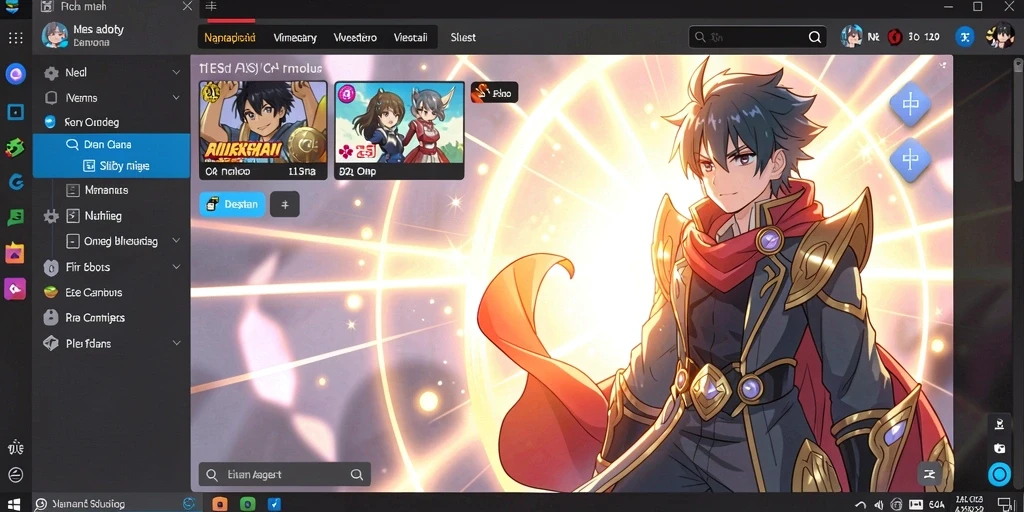The image size is (1024, 512).
Task: Open the Sliest tab
Action: [x=463, y=37]
